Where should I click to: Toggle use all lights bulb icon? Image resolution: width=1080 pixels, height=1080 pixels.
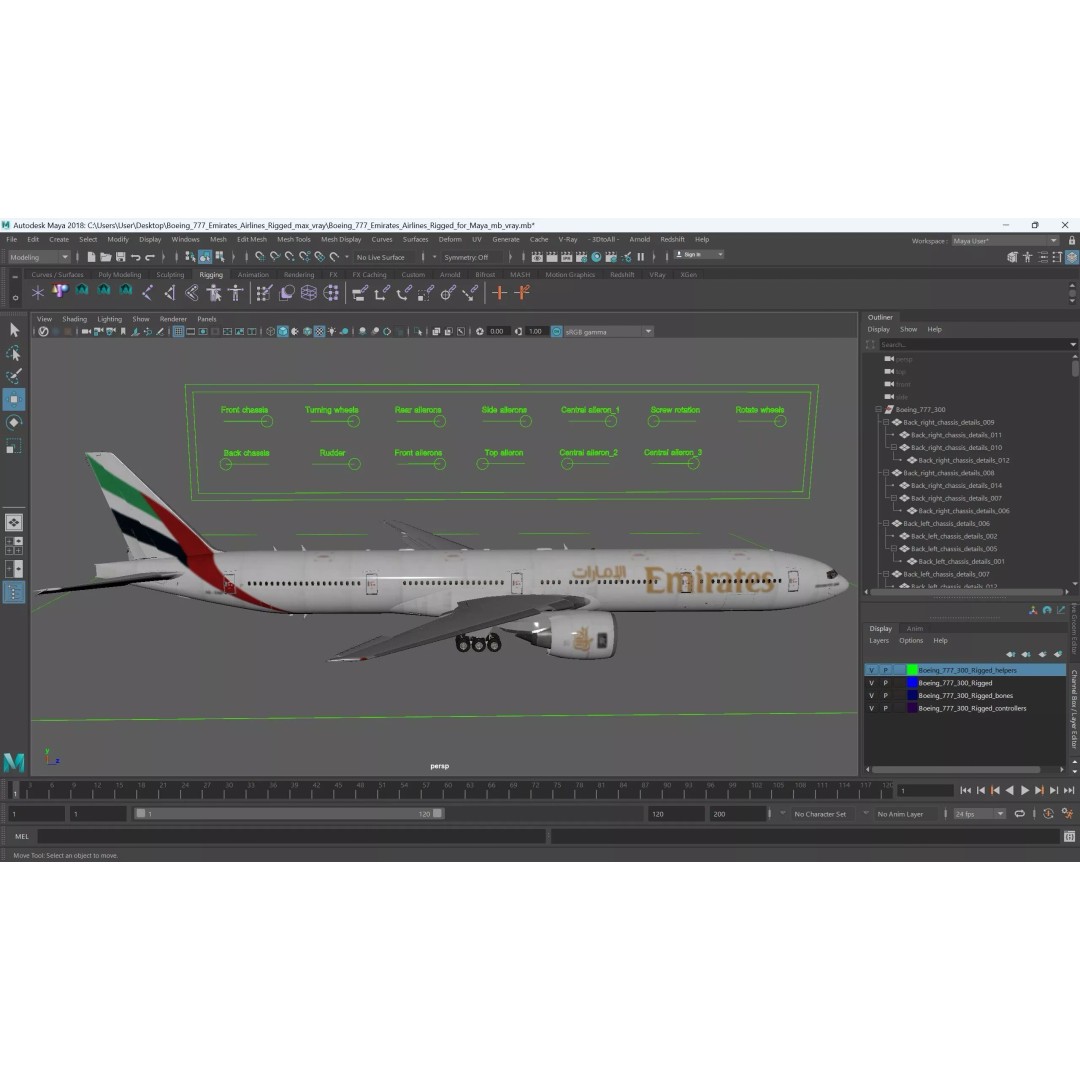tap(332, 331)
